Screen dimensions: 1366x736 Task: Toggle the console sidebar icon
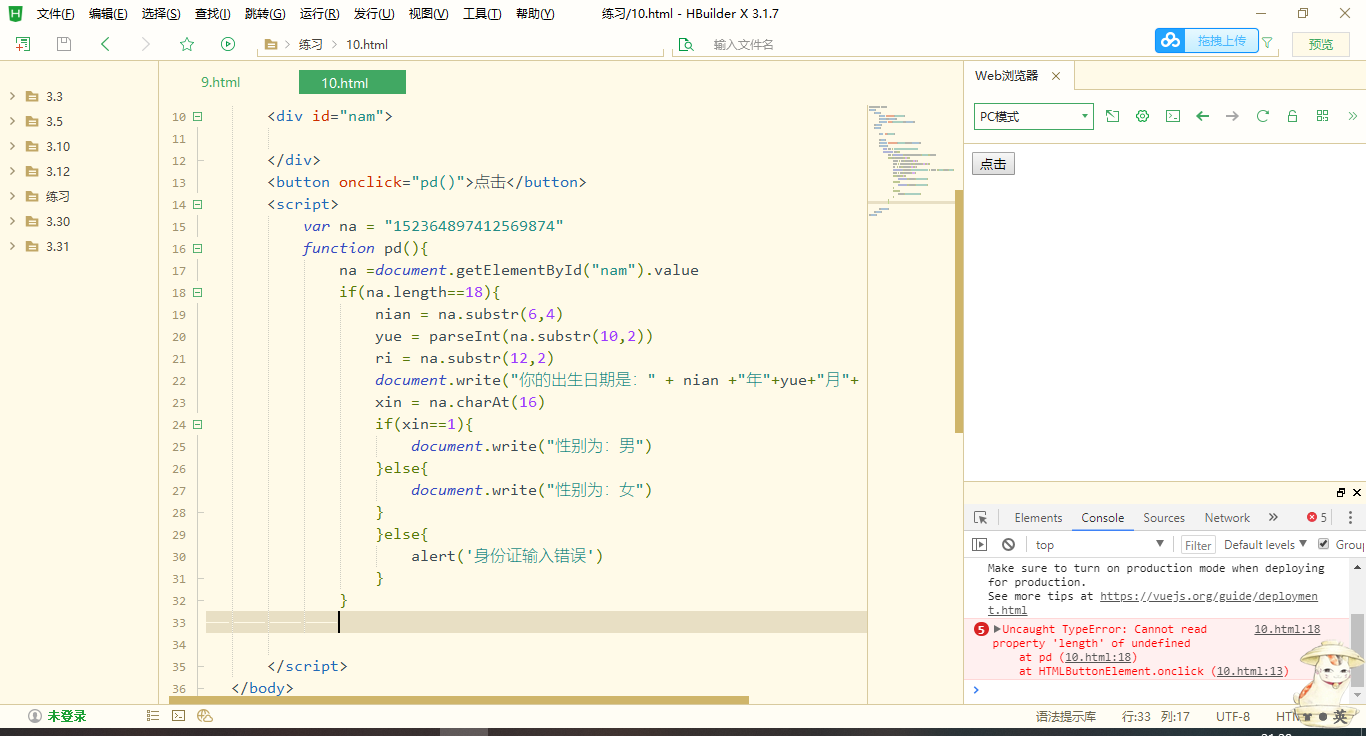coord(980,544)
